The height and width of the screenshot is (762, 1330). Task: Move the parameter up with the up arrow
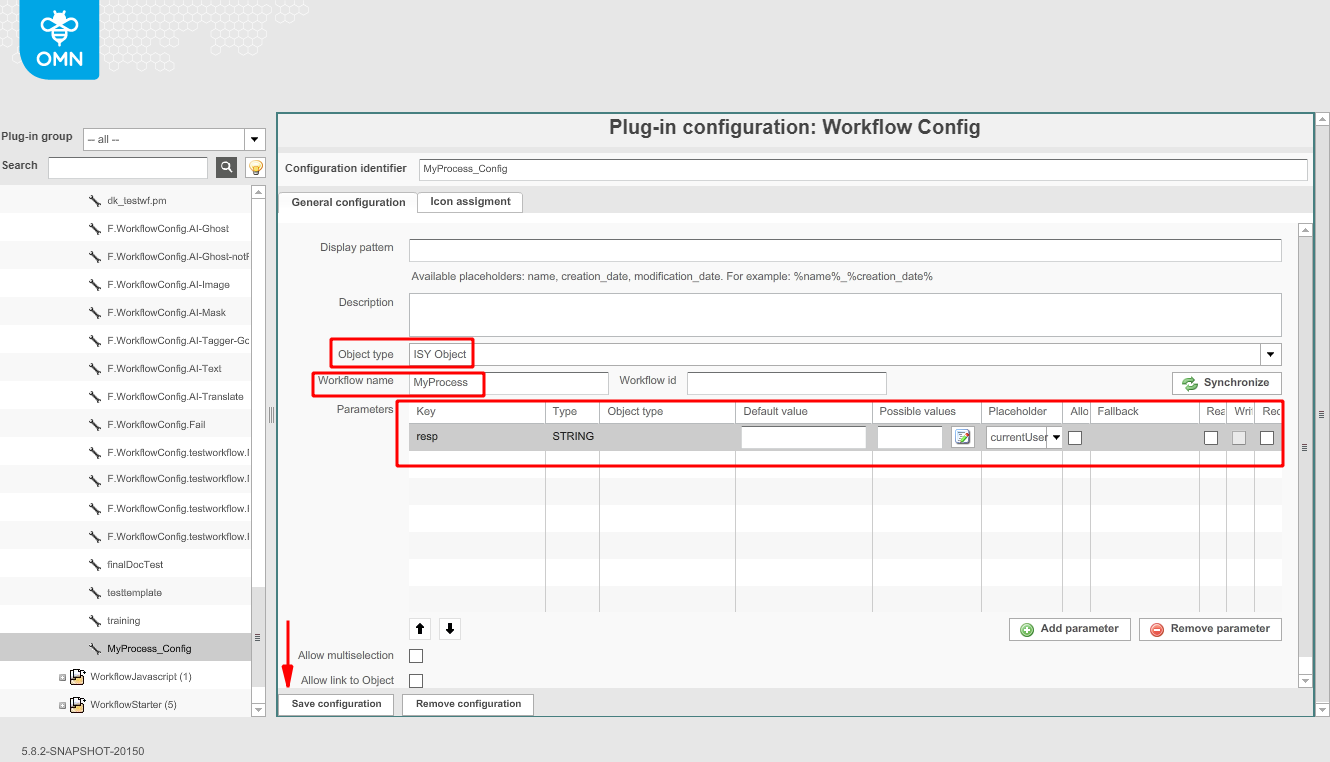pos(420,629)
